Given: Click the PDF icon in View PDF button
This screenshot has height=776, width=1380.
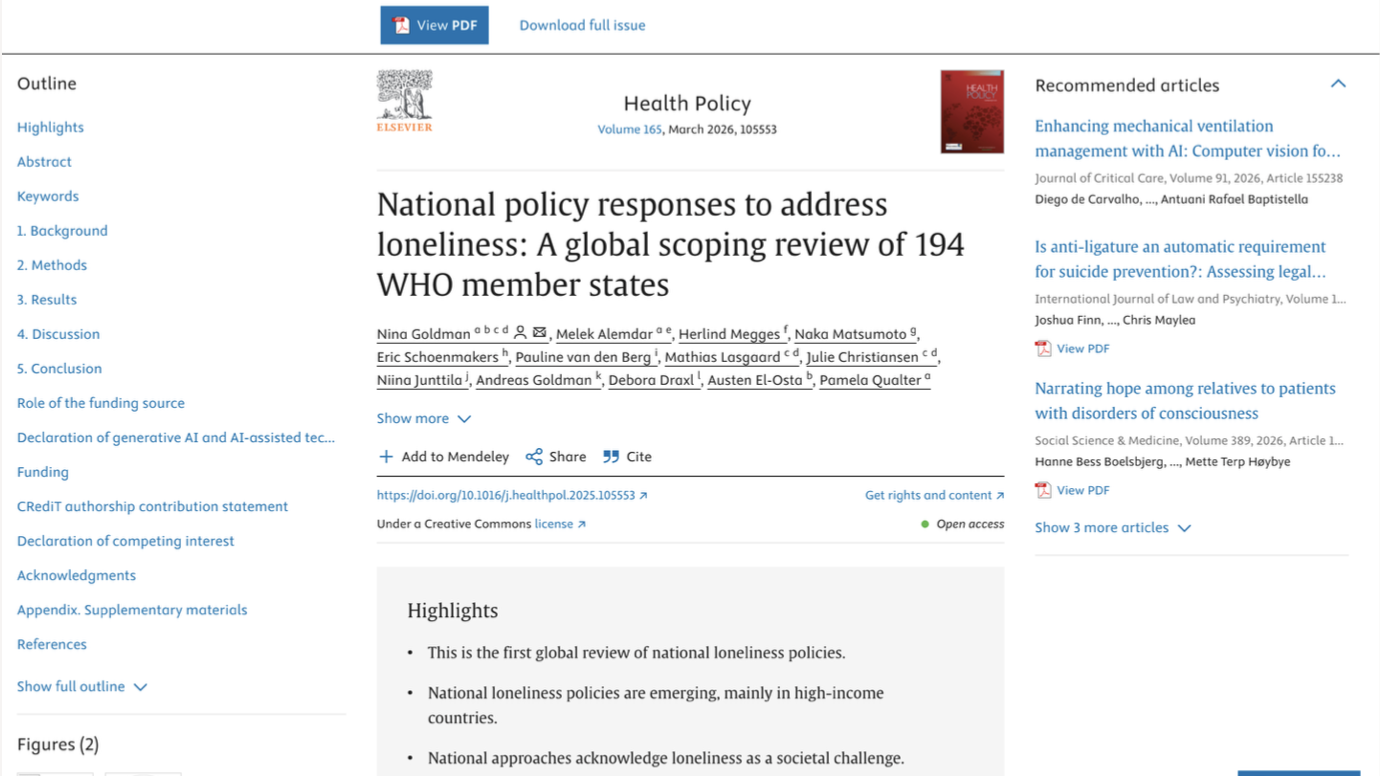Looking at the screenshot, I should pos(401,25).
